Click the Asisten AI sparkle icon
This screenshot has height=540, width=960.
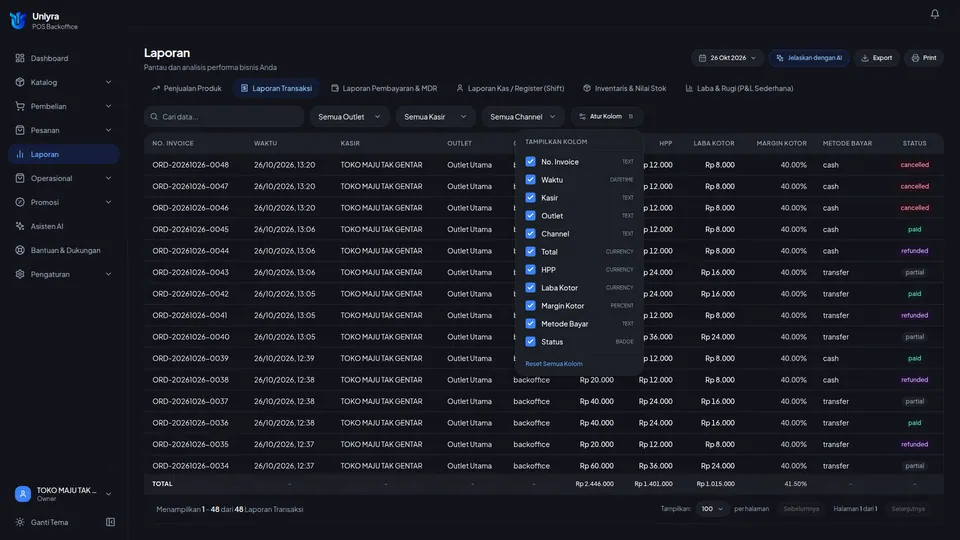20,226
